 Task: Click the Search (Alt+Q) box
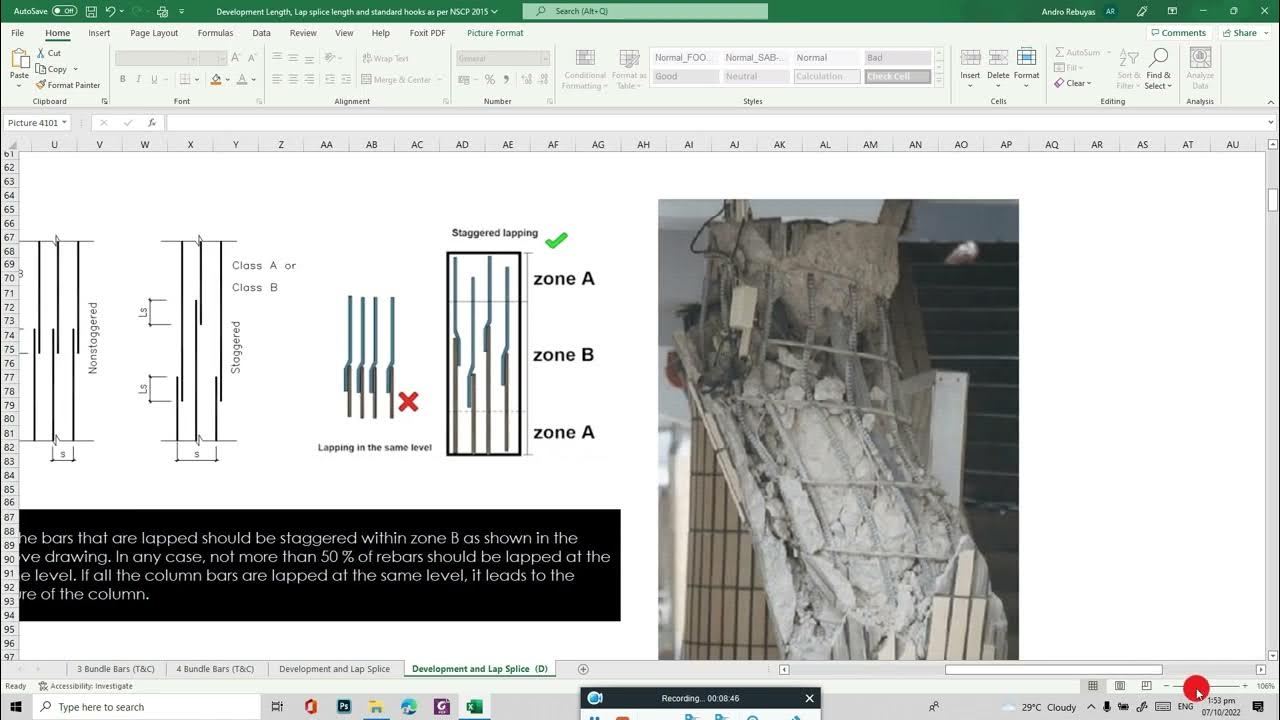(x=645, y=11)
